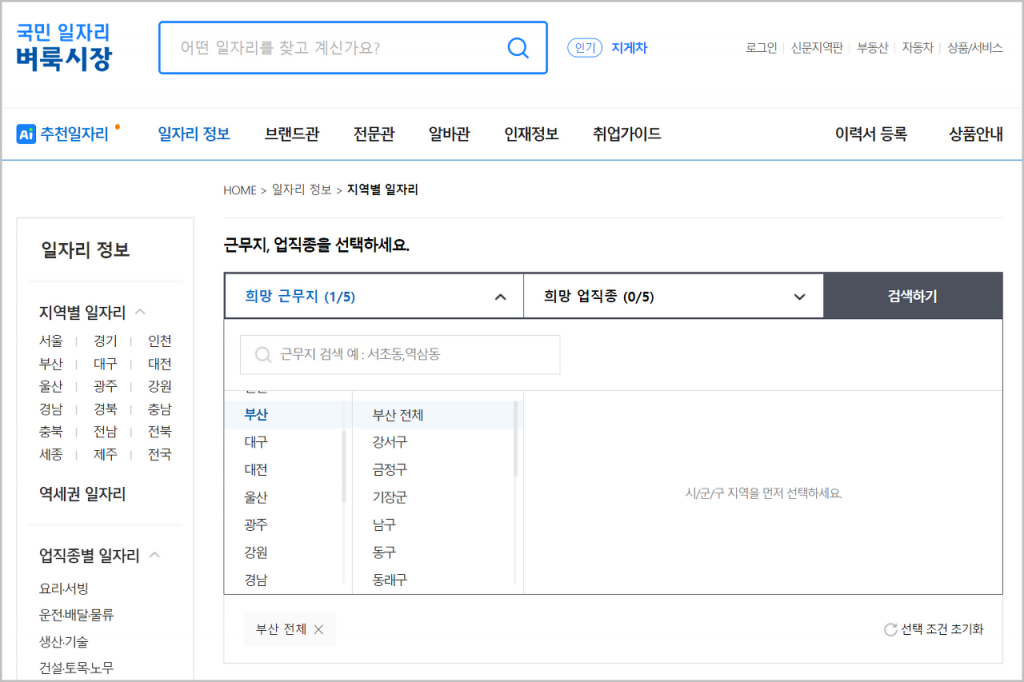
Task: Click the search magnifier icon in the top bar
Action: coord(518,48)
